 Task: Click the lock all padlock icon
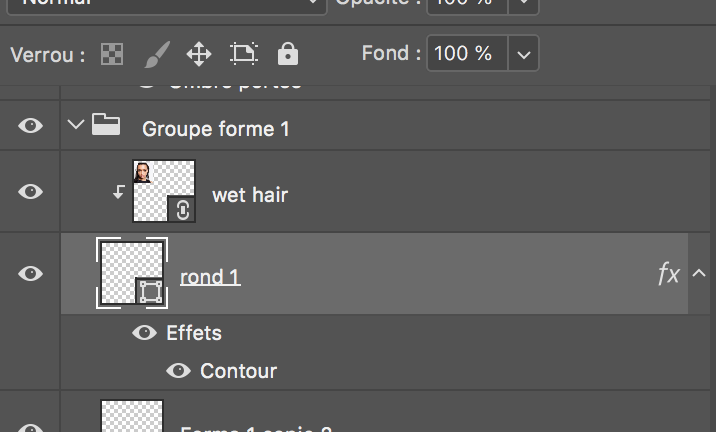point(287,54)
